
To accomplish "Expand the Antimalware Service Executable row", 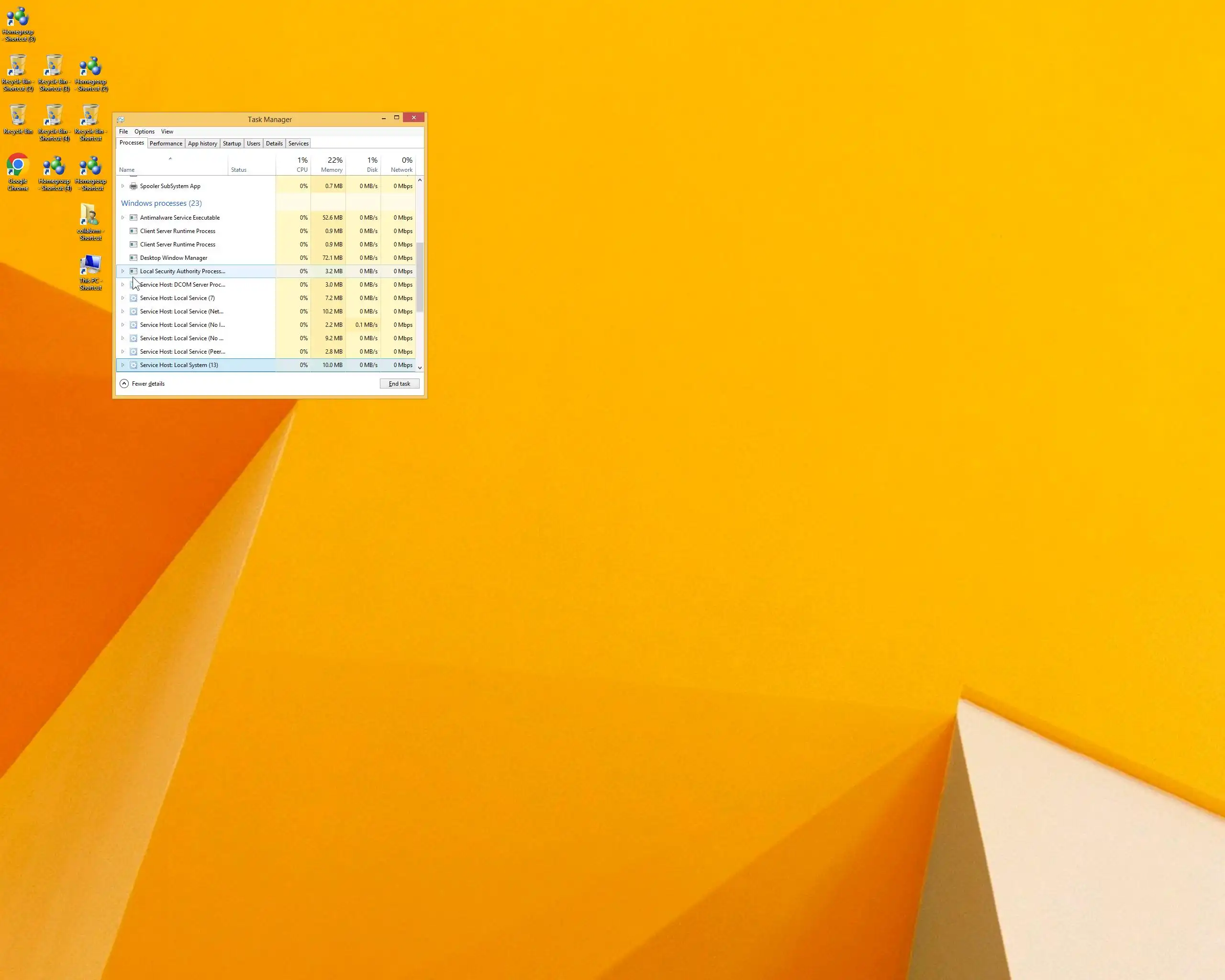I will [122, 218].
